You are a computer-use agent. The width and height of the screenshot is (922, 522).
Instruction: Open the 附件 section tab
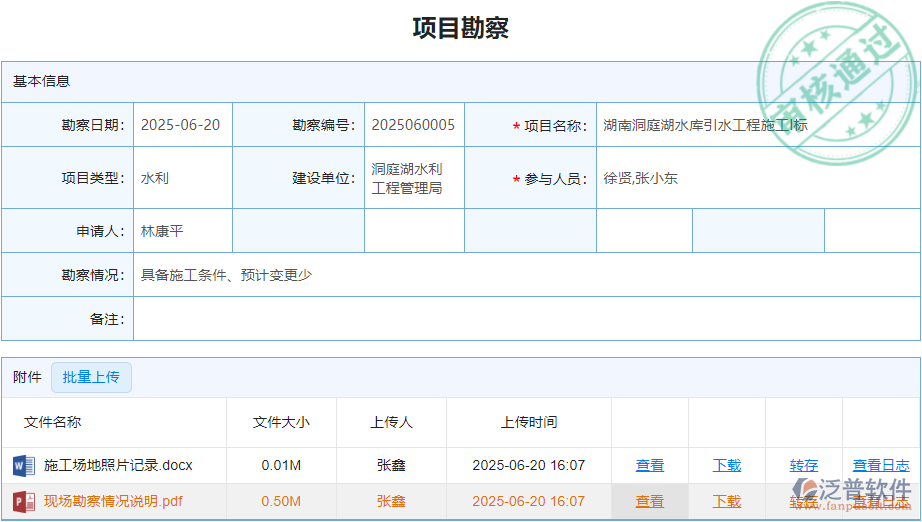coord(27,377)
